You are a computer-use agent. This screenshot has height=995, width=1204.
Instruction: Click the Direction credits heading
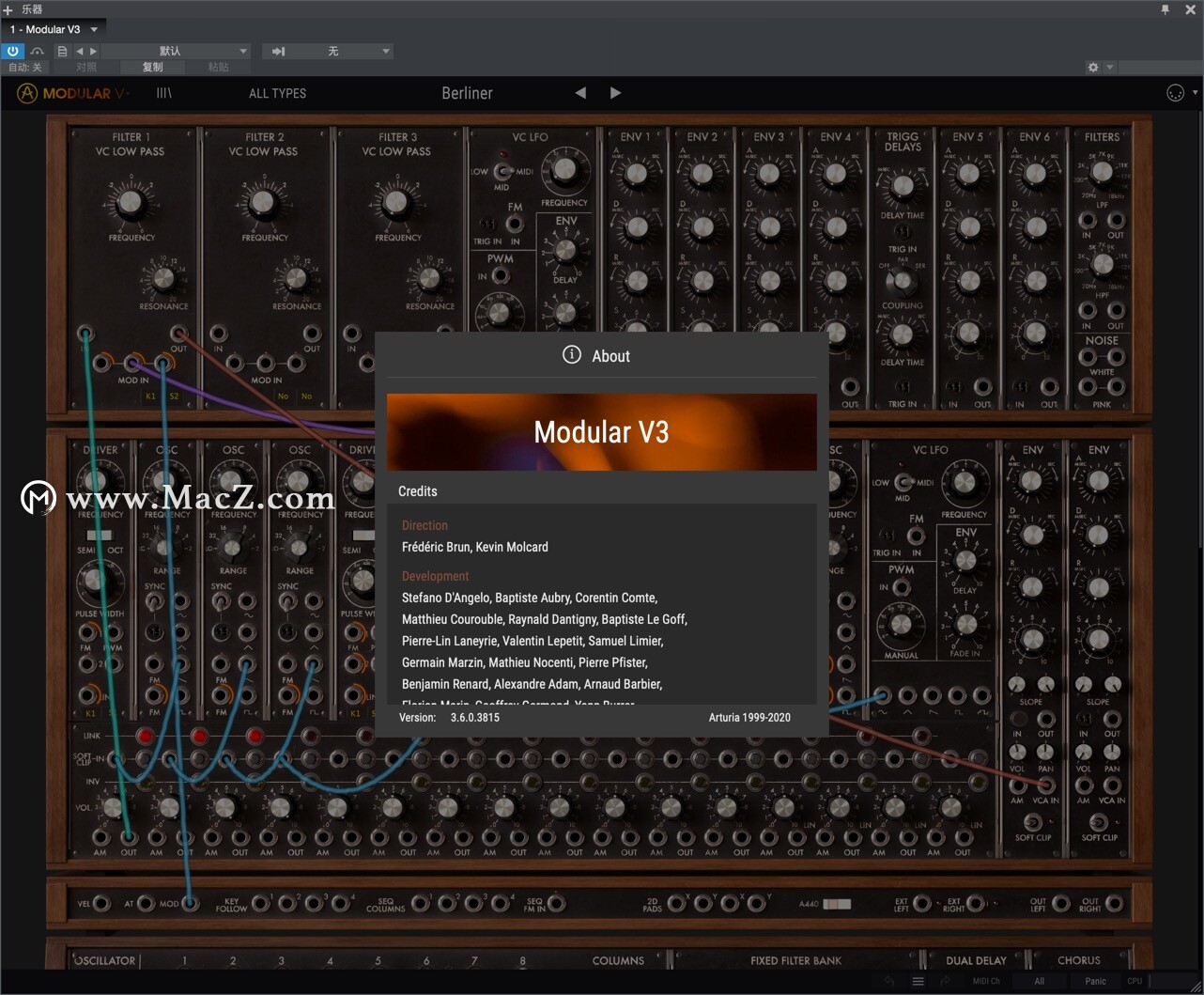[x=424, y=525]
